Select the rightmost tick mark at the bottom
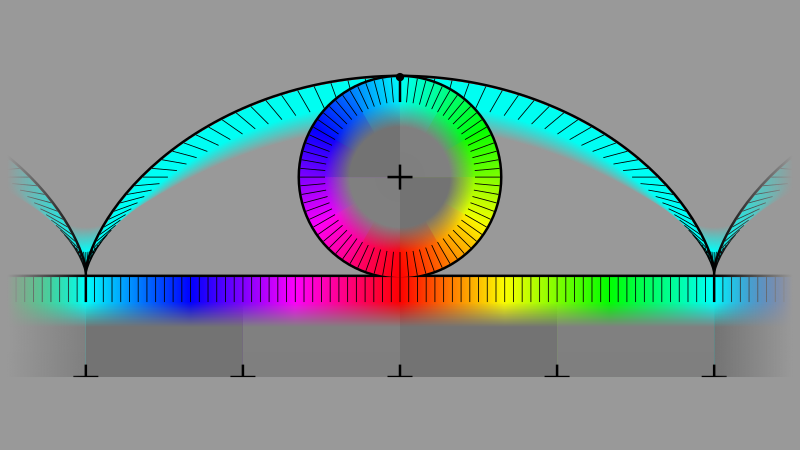800x450 pixels. 714,372
